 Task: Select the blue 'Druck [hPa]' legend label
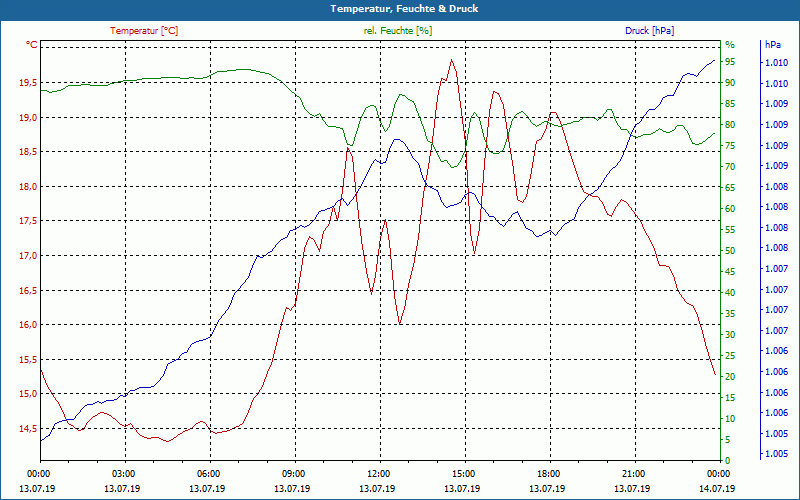point(649,31)
